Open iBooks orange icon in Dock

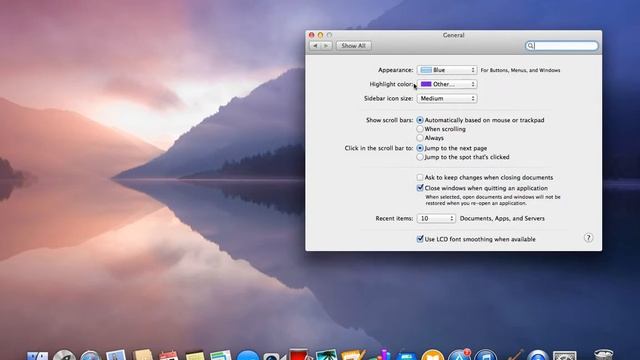(432, 355)
